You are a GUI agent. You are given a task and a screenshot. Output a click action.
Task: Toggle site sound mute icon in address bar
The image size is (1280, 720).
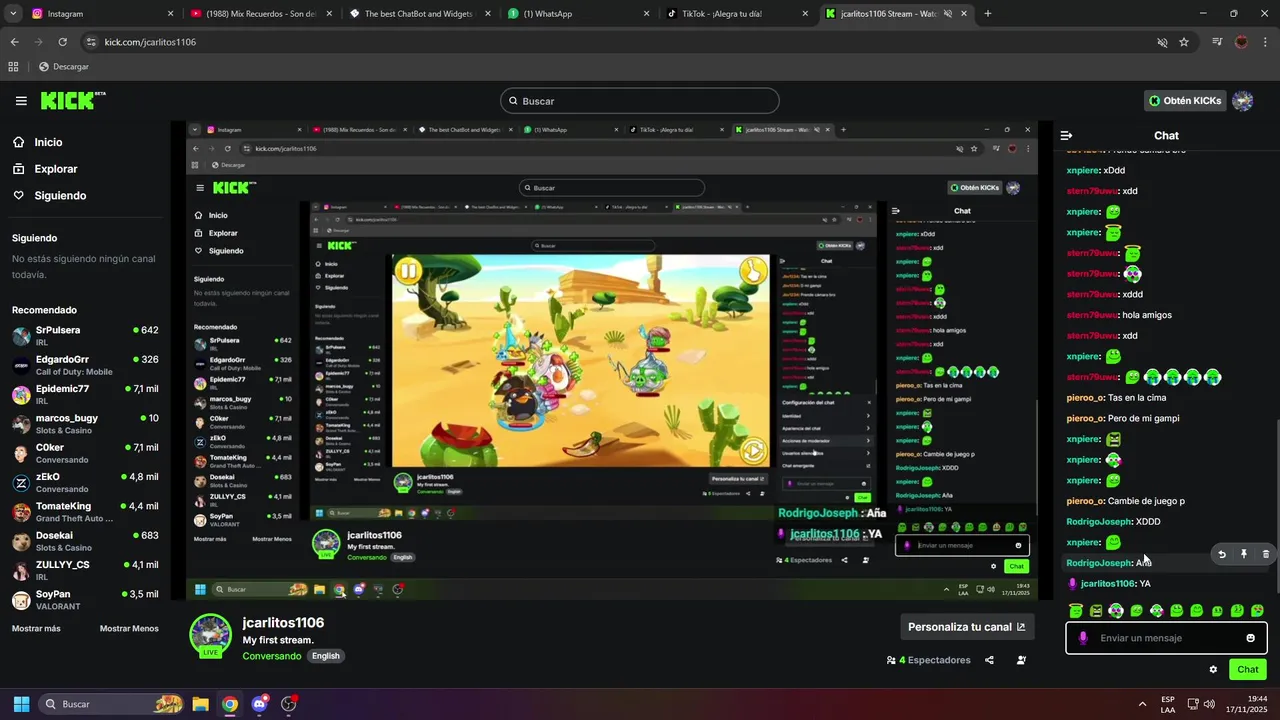click(1162, 42)
